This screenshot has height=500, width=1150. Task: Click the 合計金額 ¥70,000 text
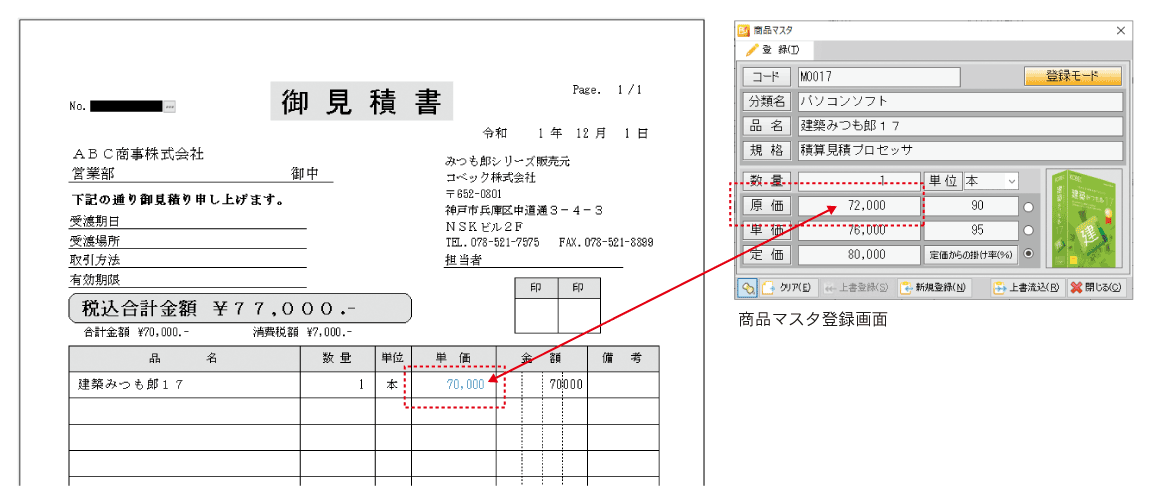coord(136,332)
